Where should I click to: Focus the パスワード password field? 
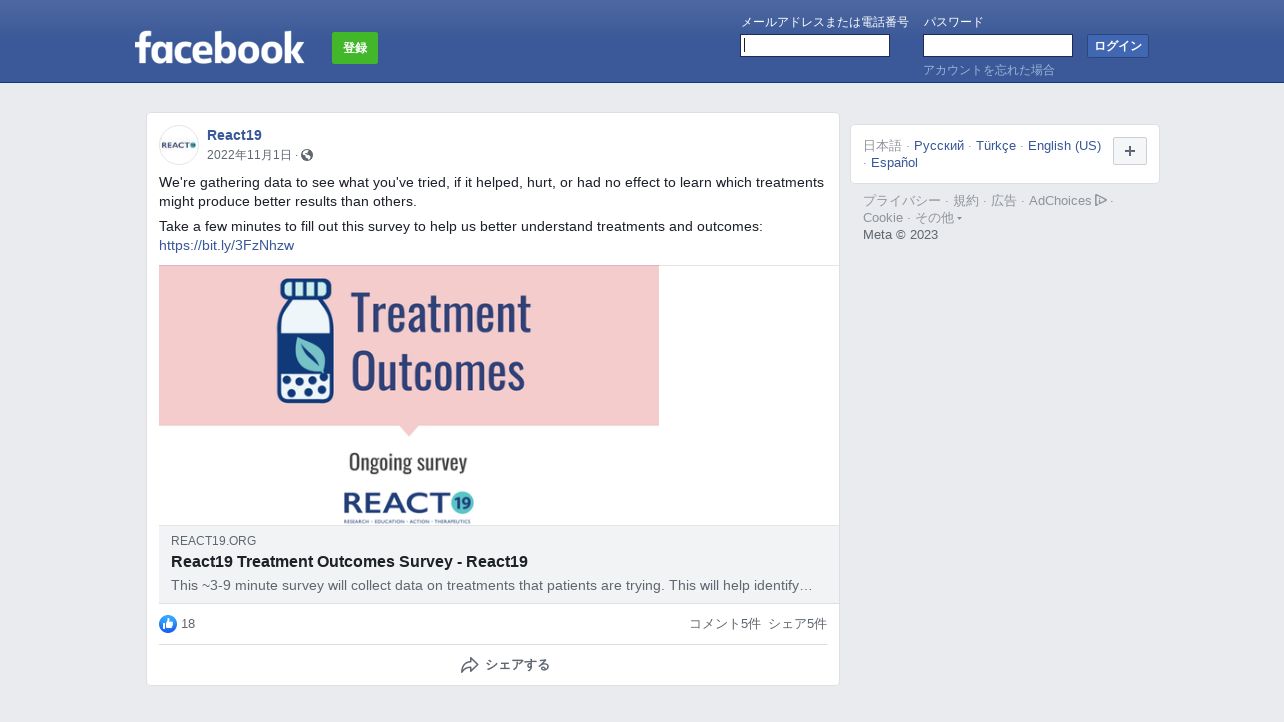pyautogui.click(x=998, y=46)
